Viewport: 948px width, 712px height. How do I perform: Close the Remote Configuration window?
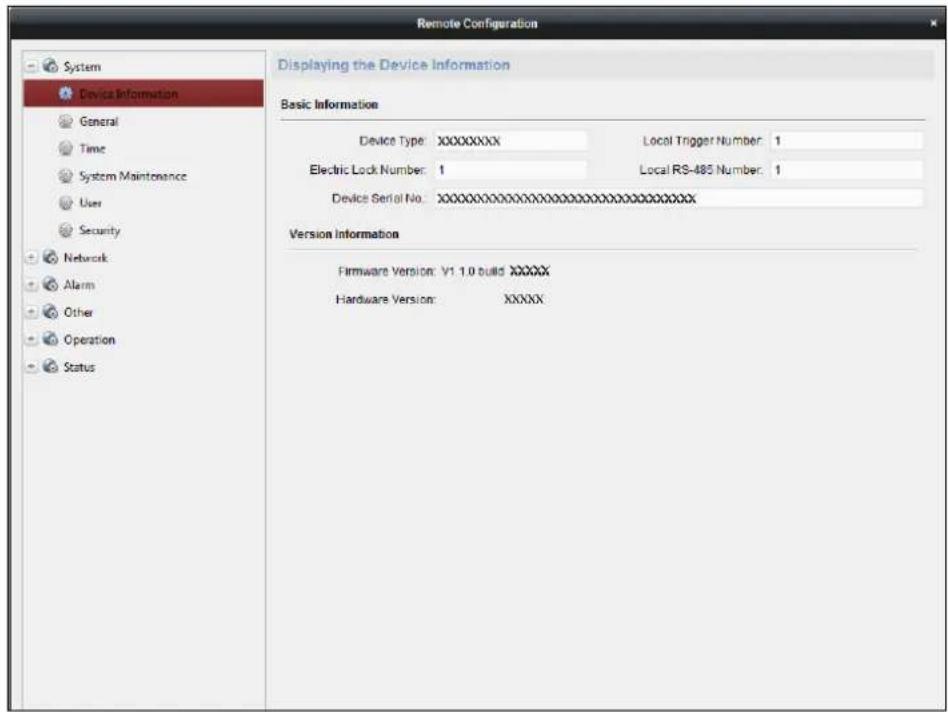point(933,23)
